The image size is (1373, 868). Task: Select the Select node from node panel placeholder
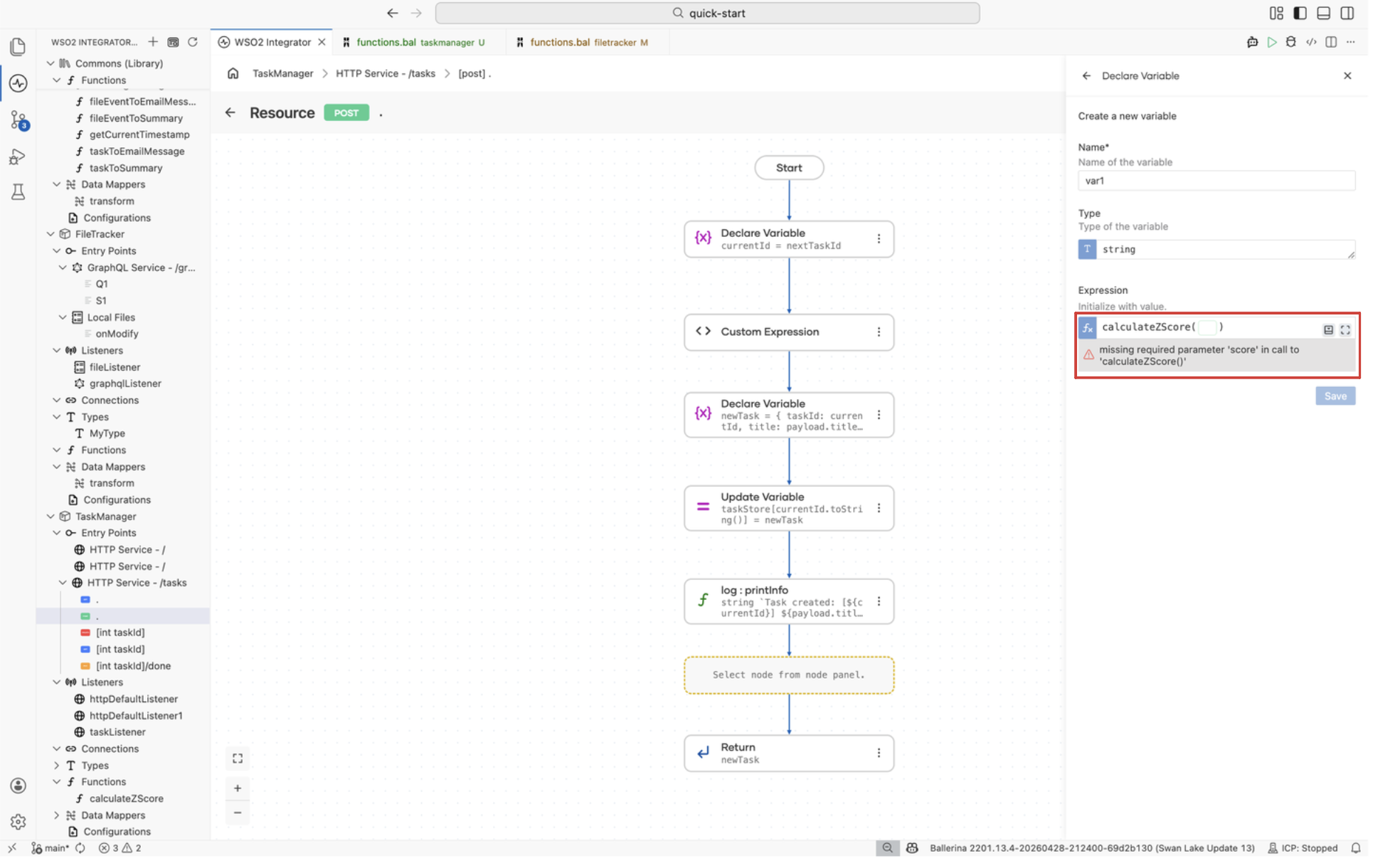pyautogui.click(x=789, y=675)
